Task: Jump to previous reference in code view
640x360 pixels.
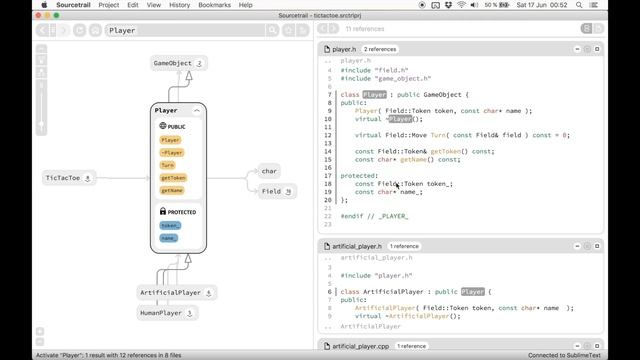Action: (322, 28)
